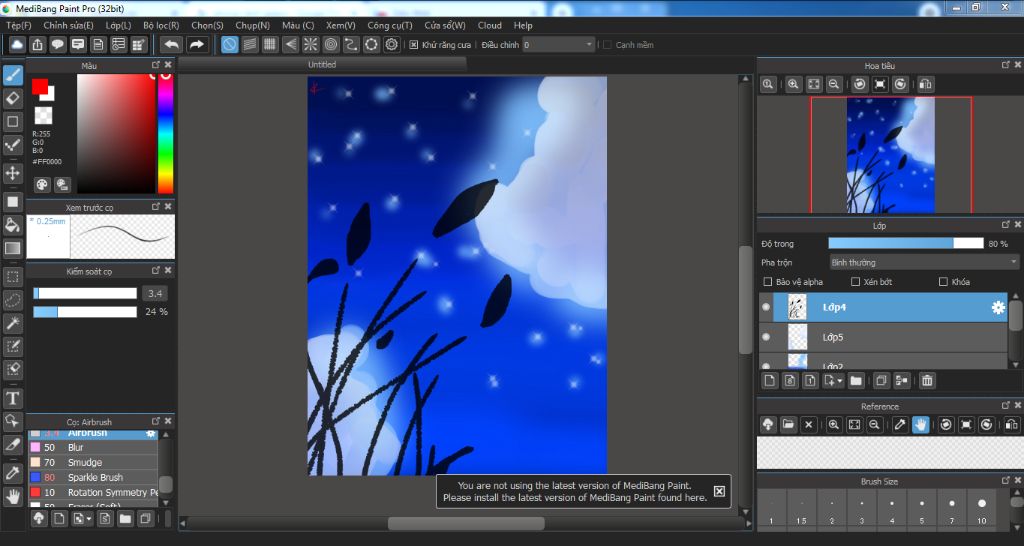
Task: Dismiss the update notification with X
Action: [x=719, y=491]
